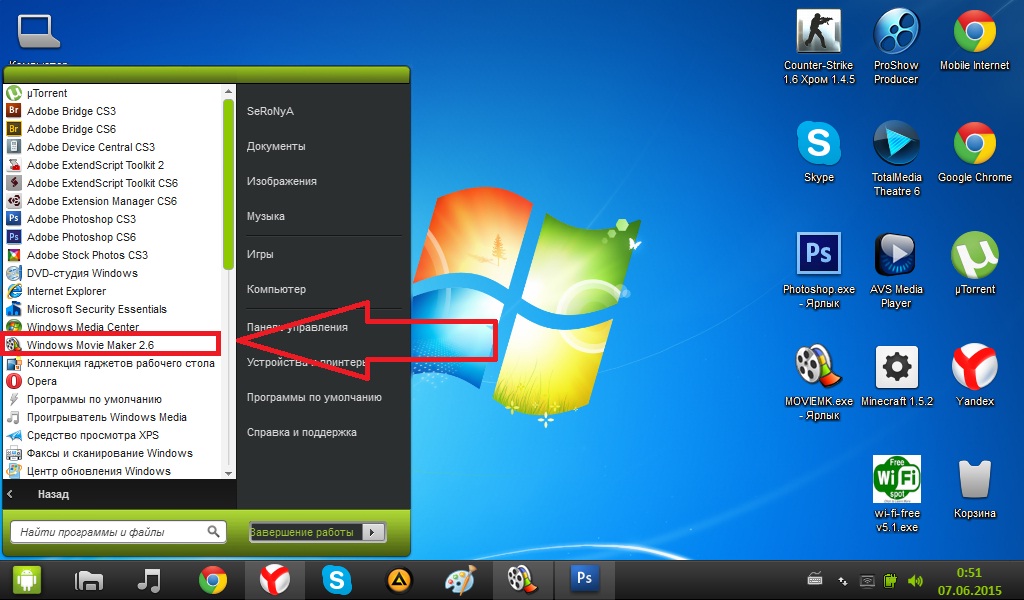Click the Найти программы и файлы search box
Viewport: 1024px width, 600px height.
(110, 532)
